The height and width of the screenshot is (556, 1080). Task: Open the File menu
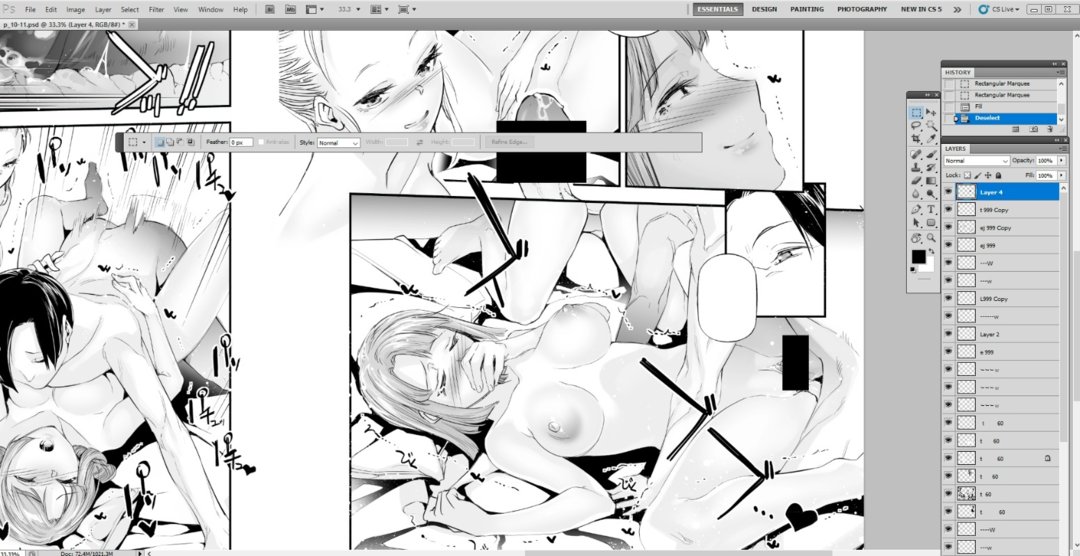tap(30, 10)
